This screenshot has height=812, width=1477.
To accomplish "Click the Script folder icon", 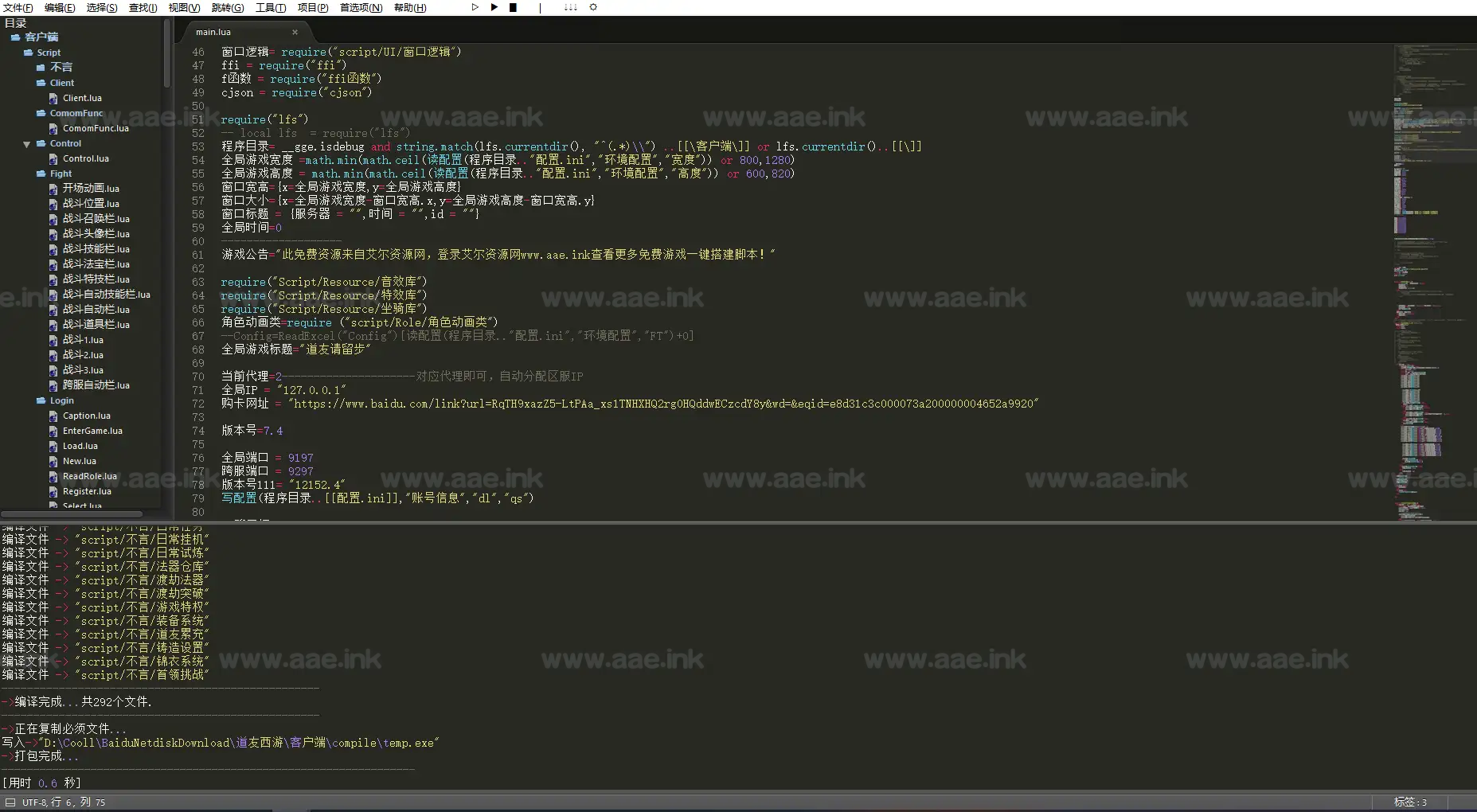I will 29,53.
